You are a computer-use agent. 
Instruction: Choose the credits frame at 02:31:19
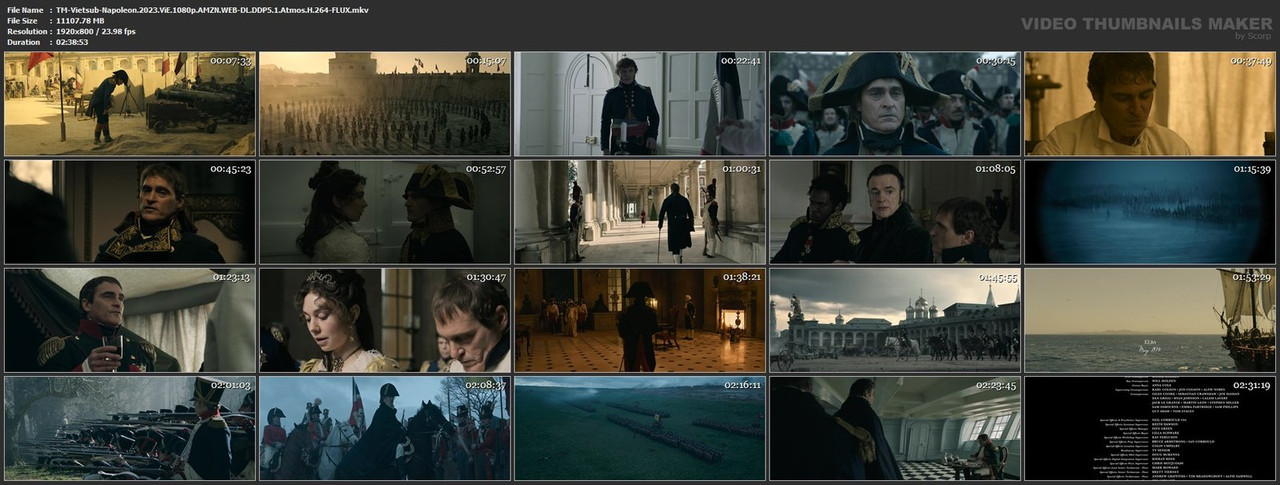point(1150,427)
